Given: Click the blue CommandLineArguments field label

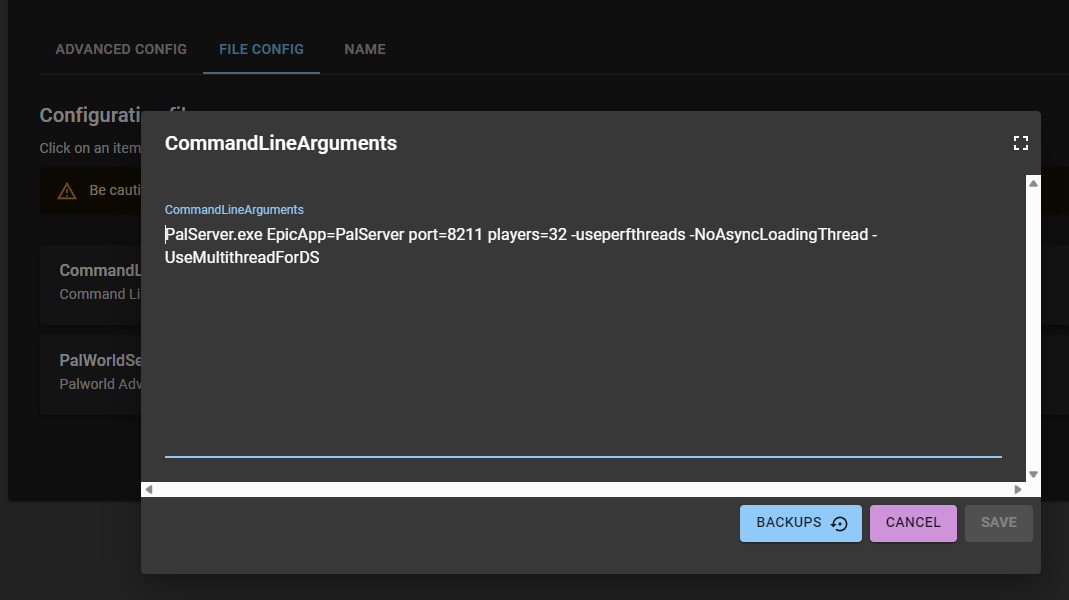Looking at the screenshot, I should [234, 210].
